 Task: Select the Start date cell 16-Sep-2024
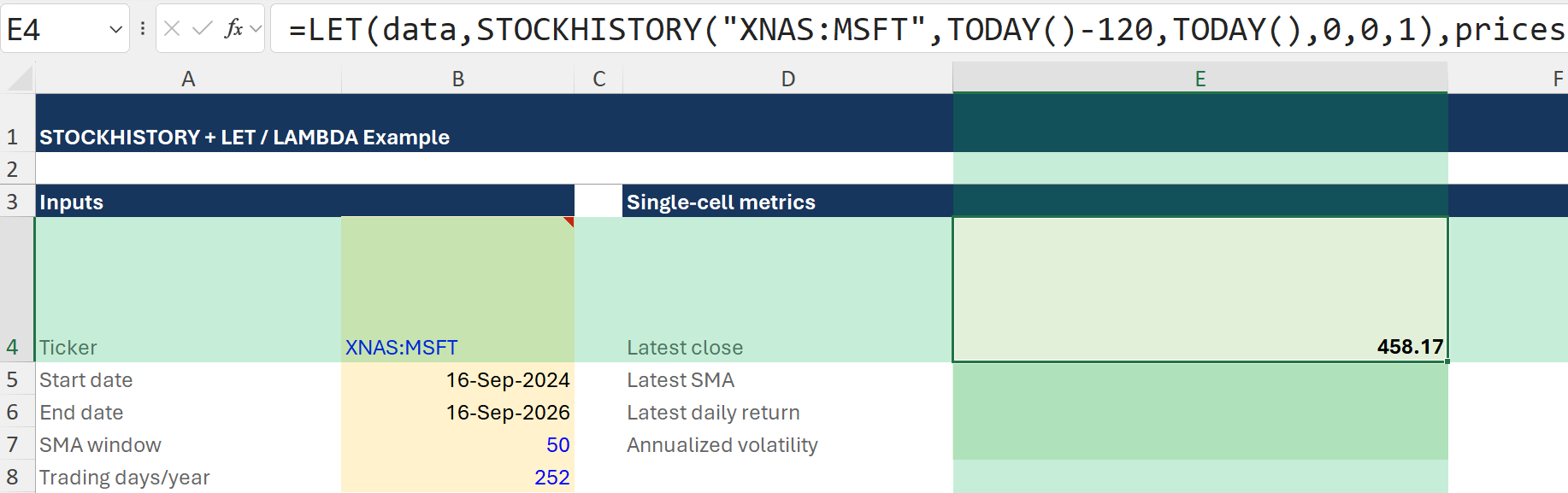(457, 379)
